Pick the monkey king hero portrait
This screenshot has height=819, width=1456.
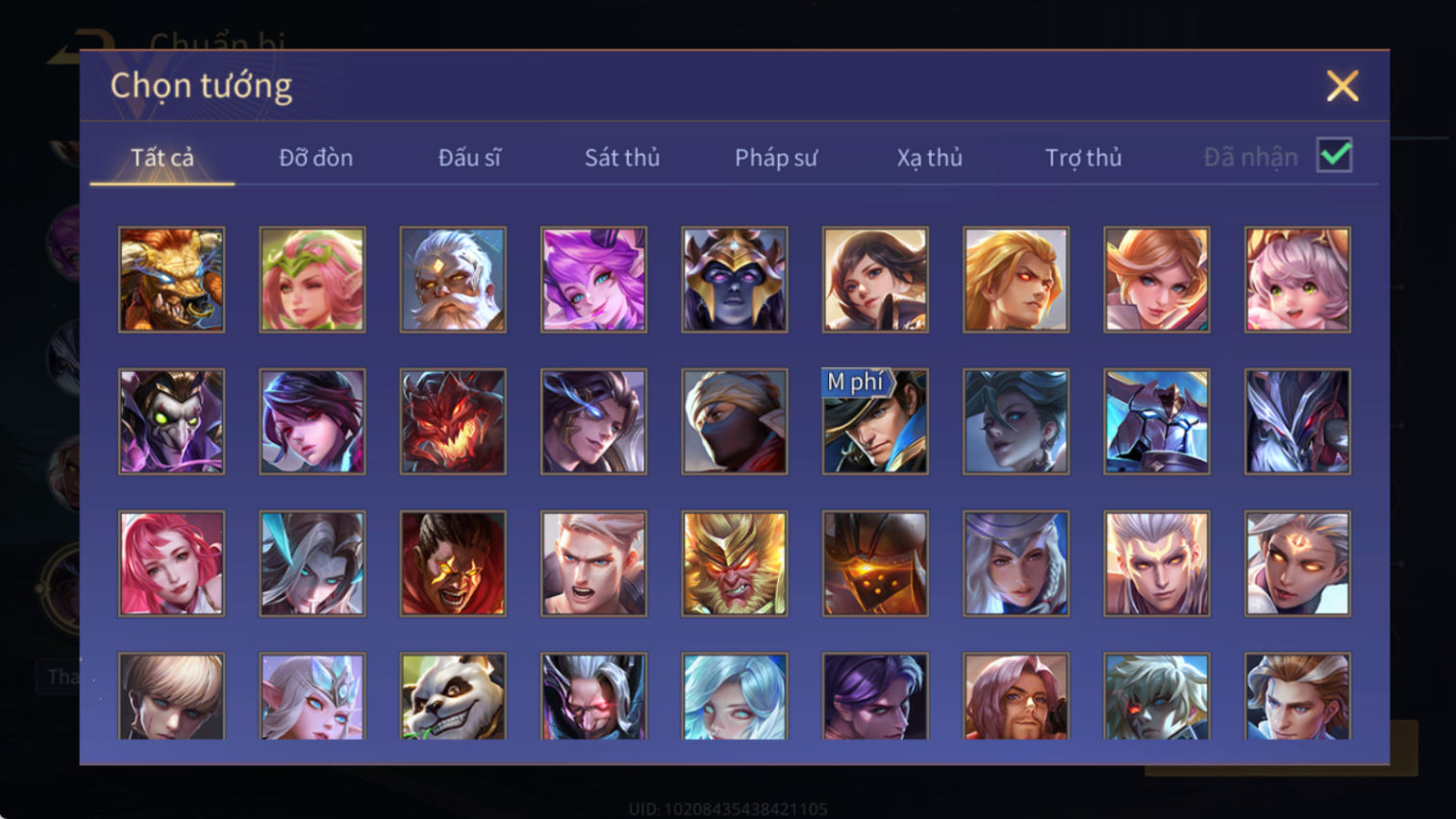click(735, 563)
